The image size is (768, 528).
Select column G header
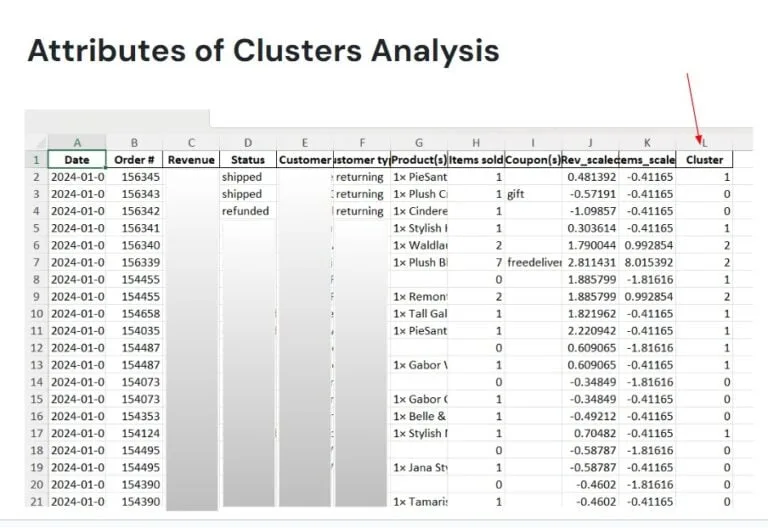(x=419, y=143)
